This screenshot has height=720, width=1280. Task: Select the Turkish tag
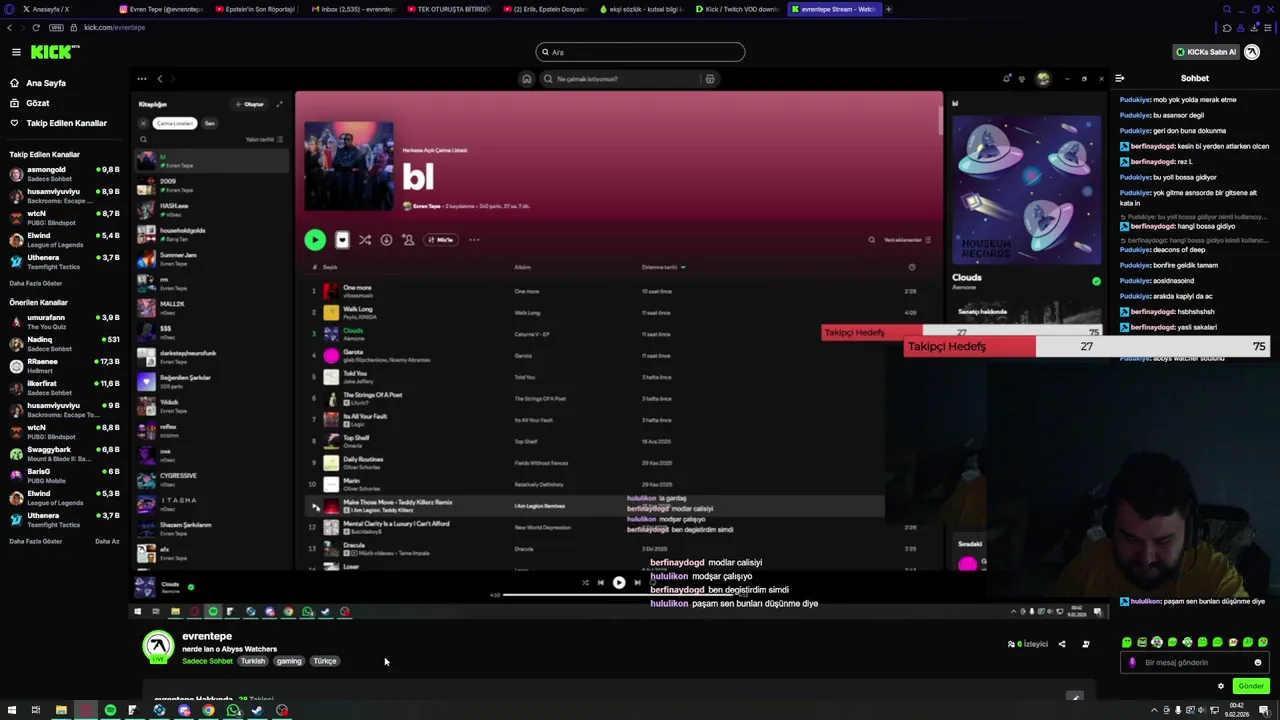tap(253, 661)
